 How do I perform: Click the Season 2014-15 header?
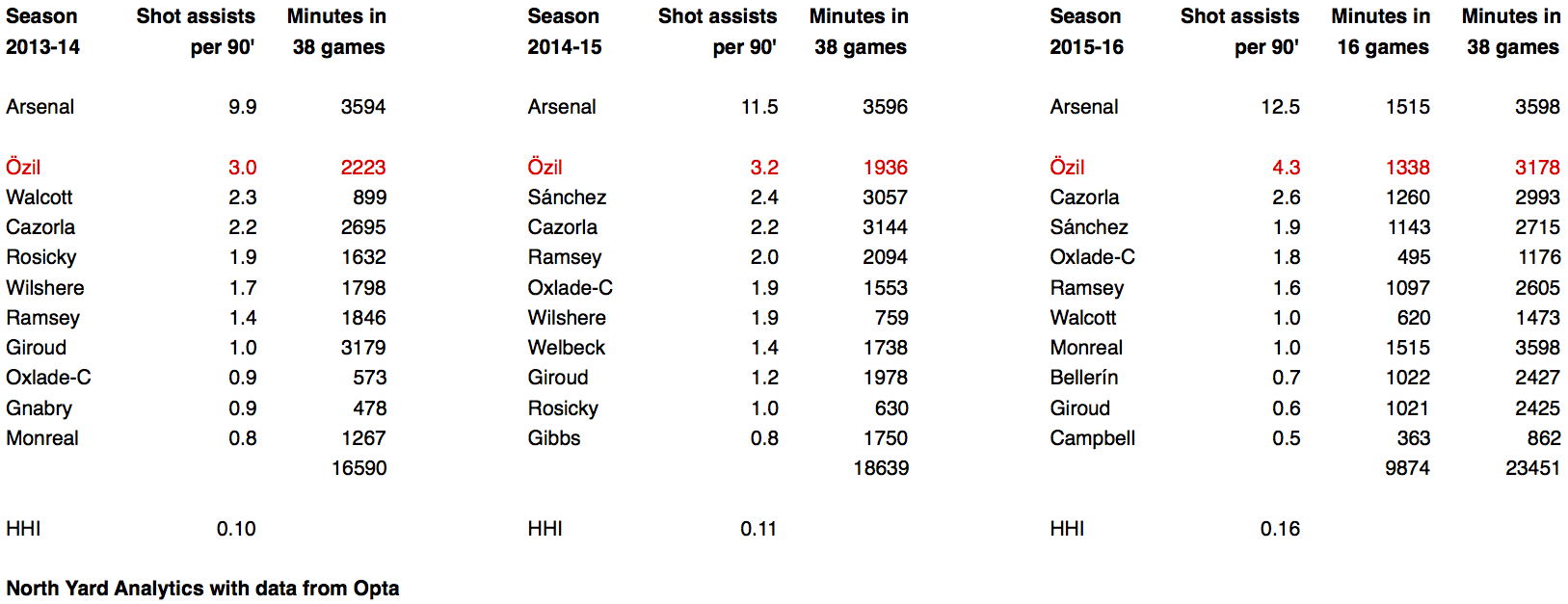point(564,32)
